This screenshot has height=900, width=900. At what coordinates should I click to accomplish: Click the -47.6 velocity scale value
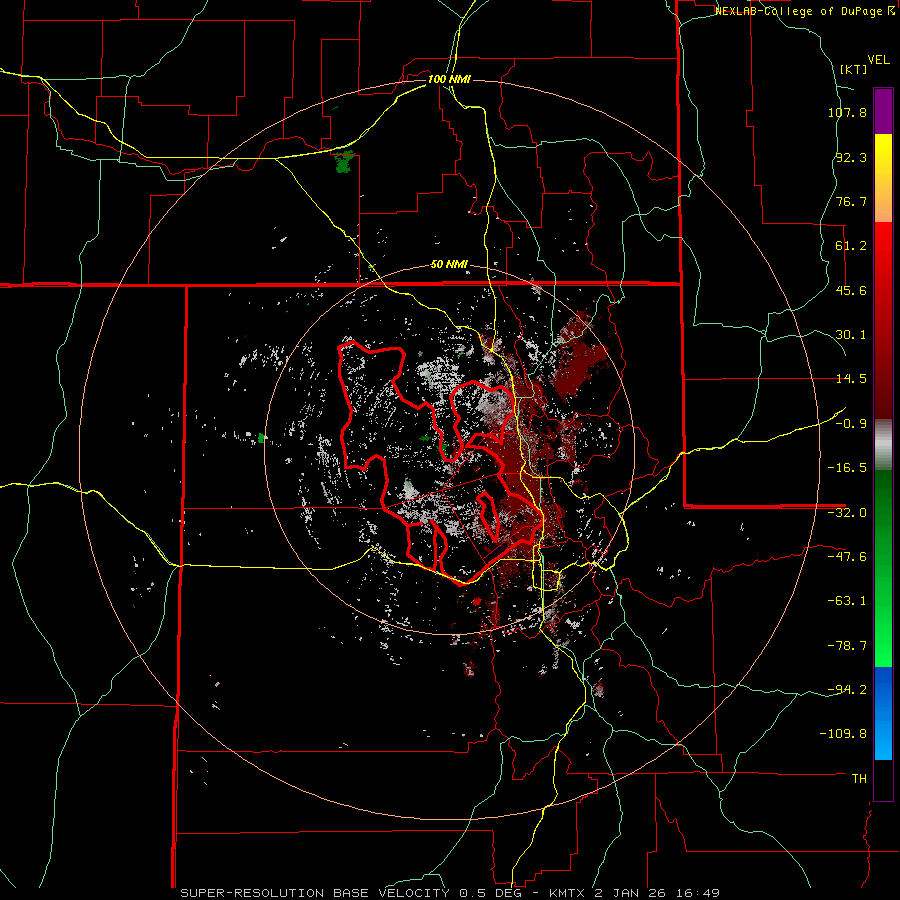(847, 557)
